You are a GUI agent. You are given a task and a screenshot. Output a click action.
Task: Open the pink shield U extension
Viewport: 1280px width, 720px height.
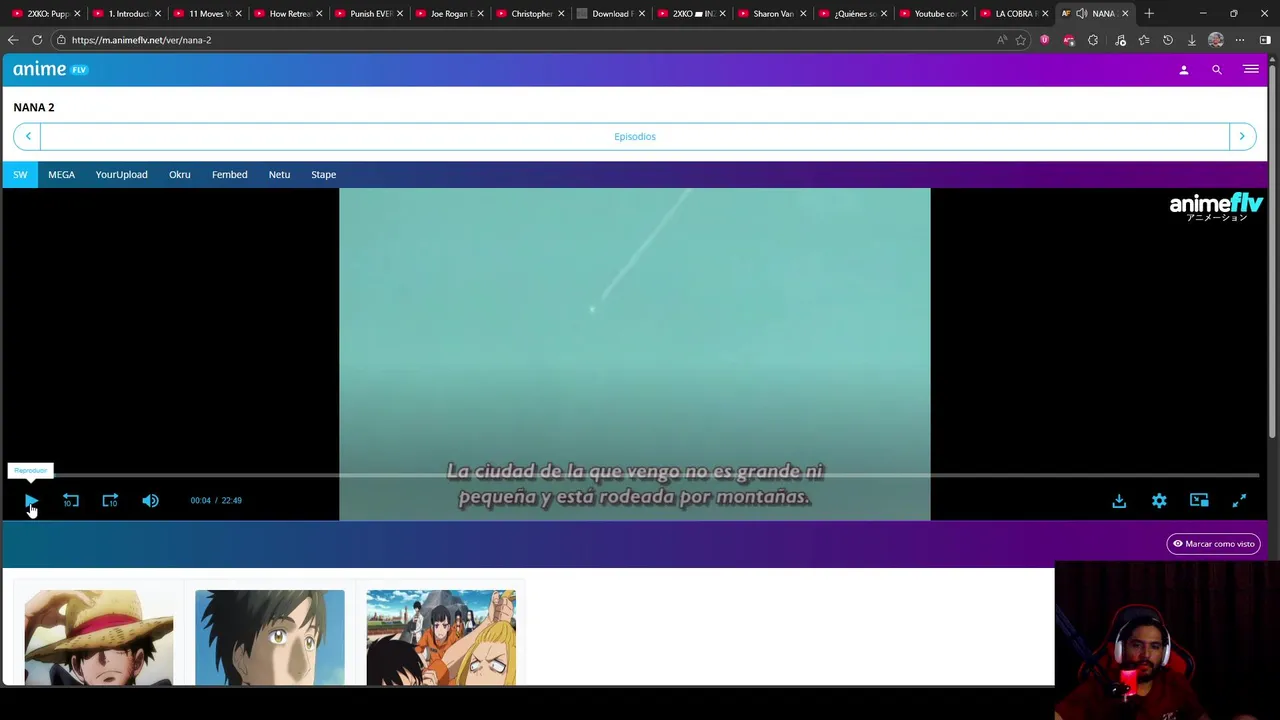click(1045, 40)
